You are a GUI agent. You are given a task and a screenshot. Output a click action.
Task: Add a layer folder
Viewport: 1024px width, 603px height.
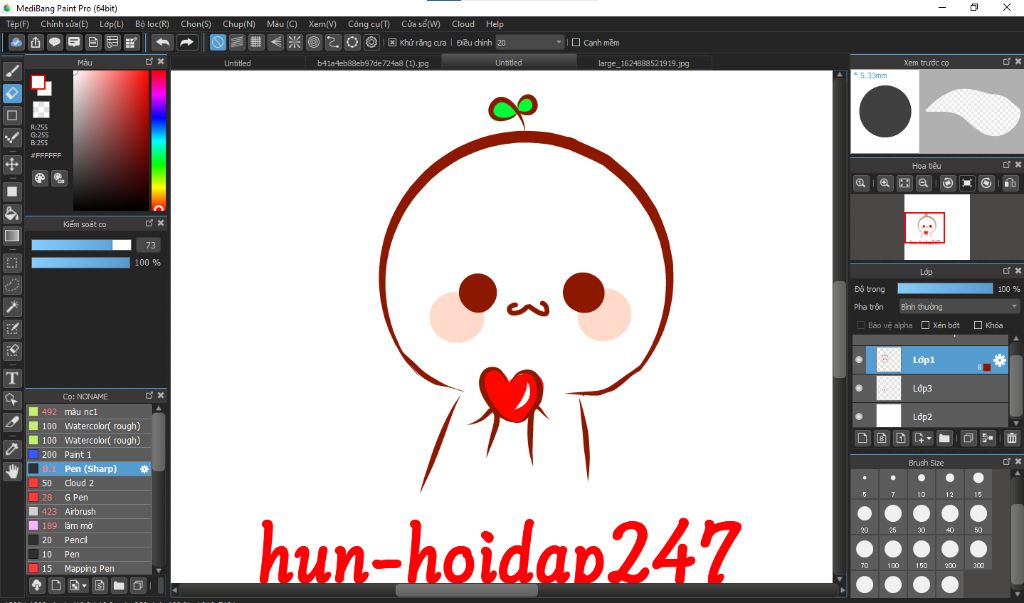[x=944, y=438]
